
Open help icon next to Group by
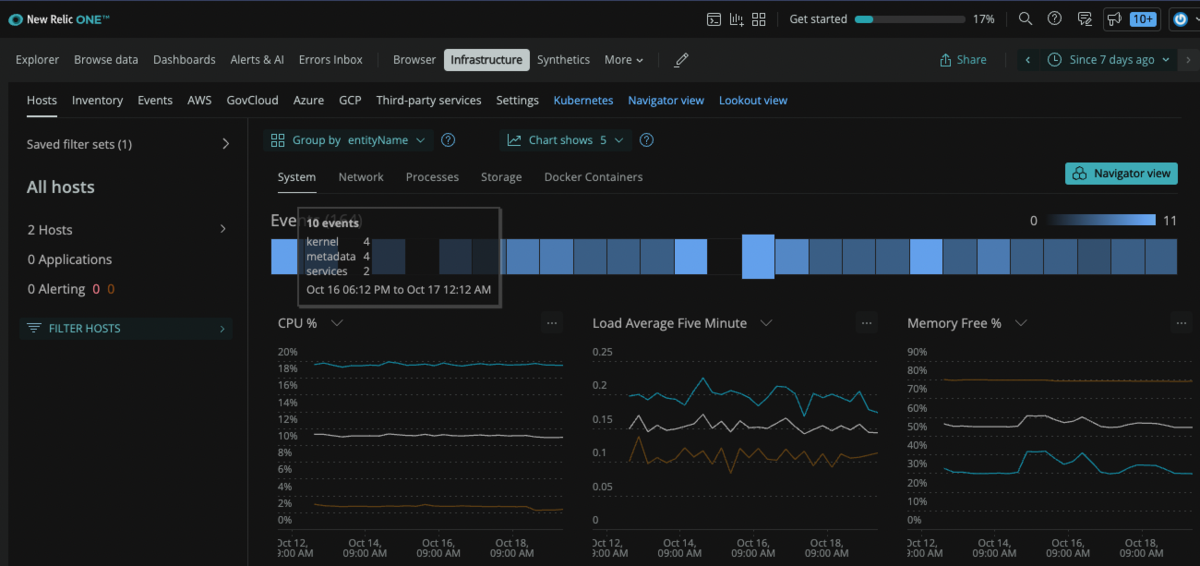click(448, 140)
